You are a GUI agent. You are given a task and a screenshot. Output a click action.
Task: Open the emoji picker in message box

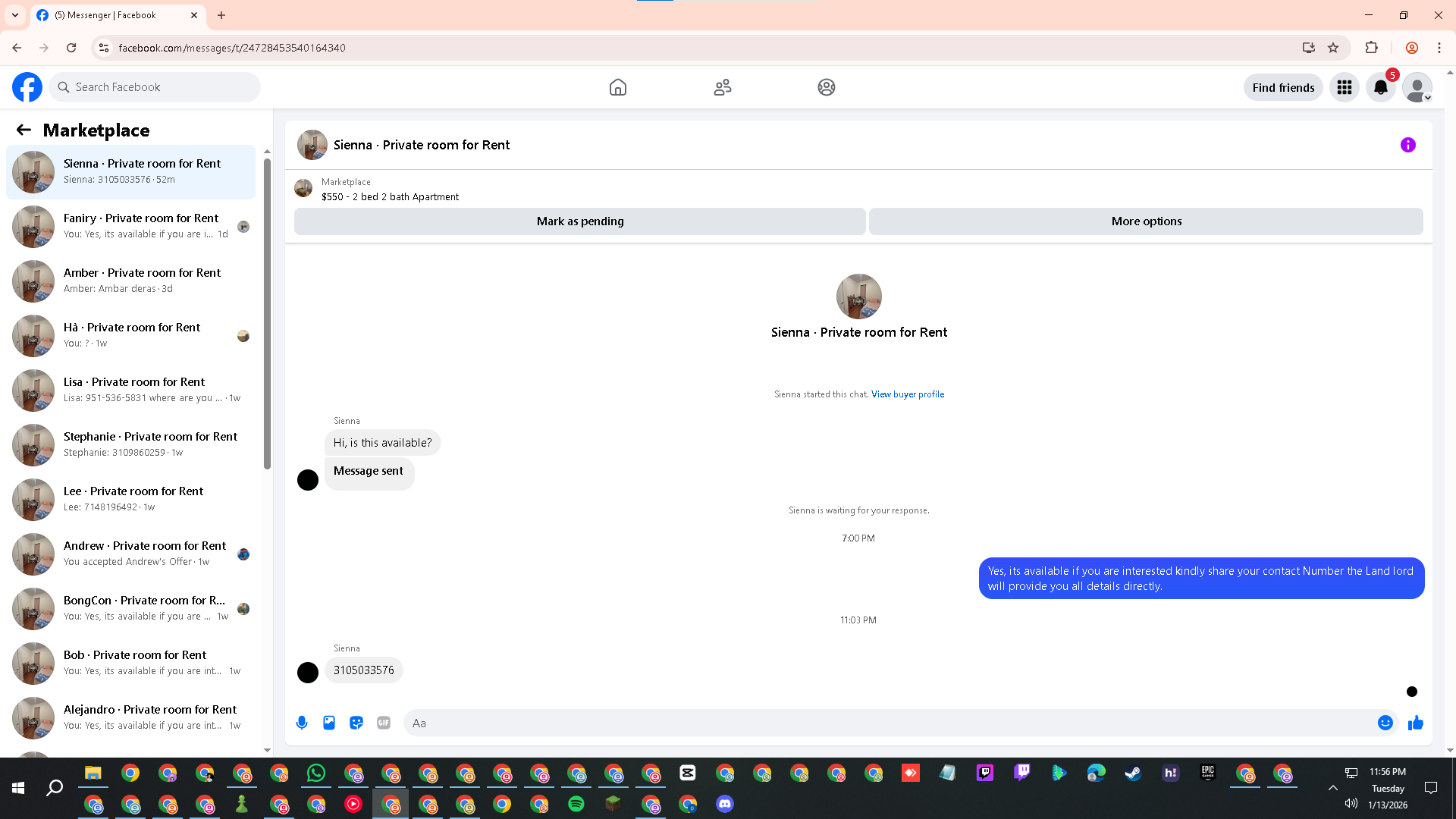(1385, 723)
